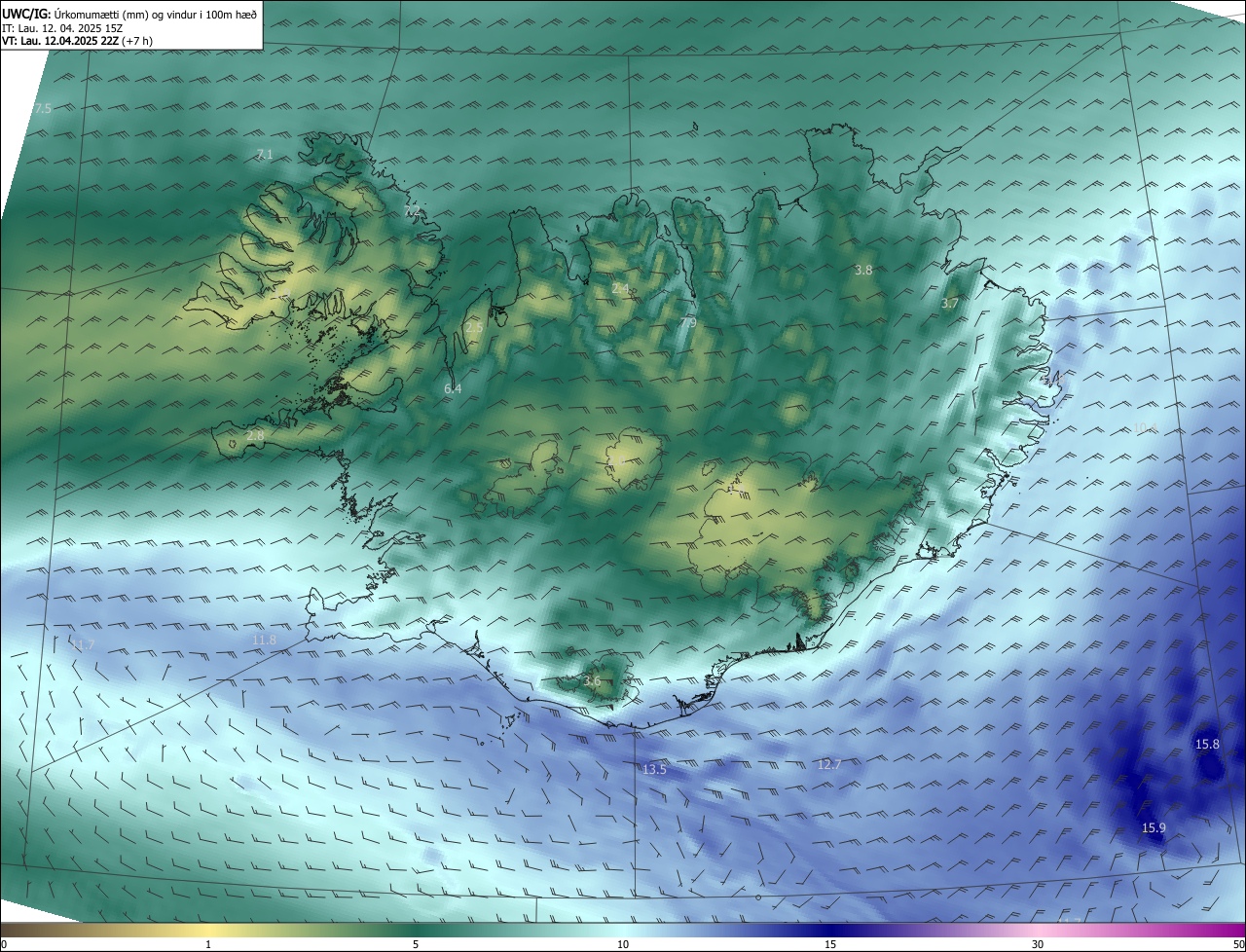Click the 7.5 value label
This screenshot has height=952, width=1246.
tap(42, 108)
